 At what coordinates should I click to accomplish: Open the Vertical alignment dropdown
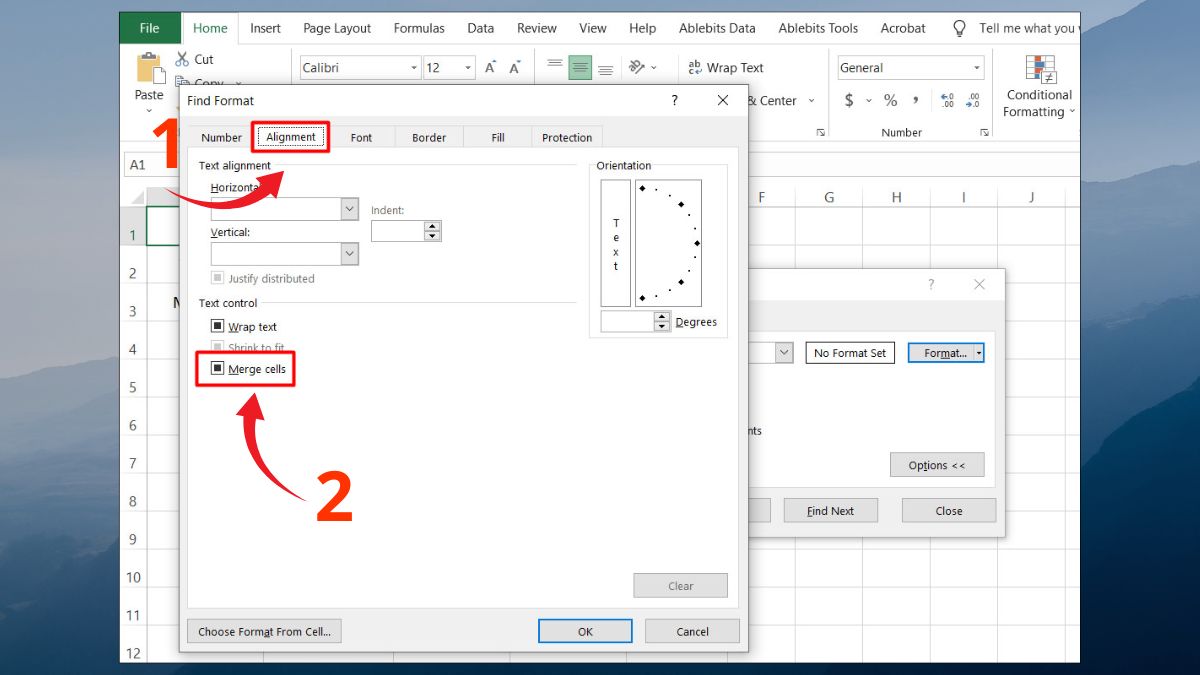[x=349, y=254]
